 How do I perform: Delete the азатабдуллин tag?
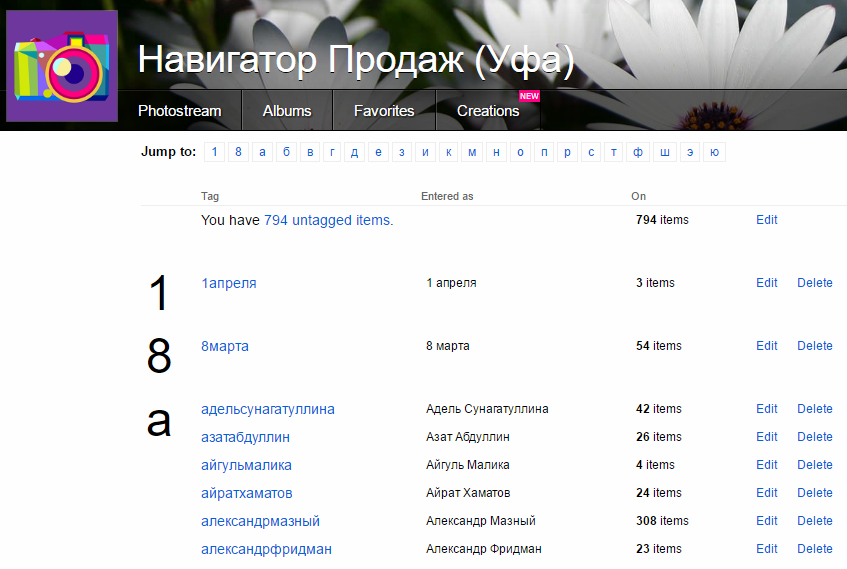[x=814, y=437]
